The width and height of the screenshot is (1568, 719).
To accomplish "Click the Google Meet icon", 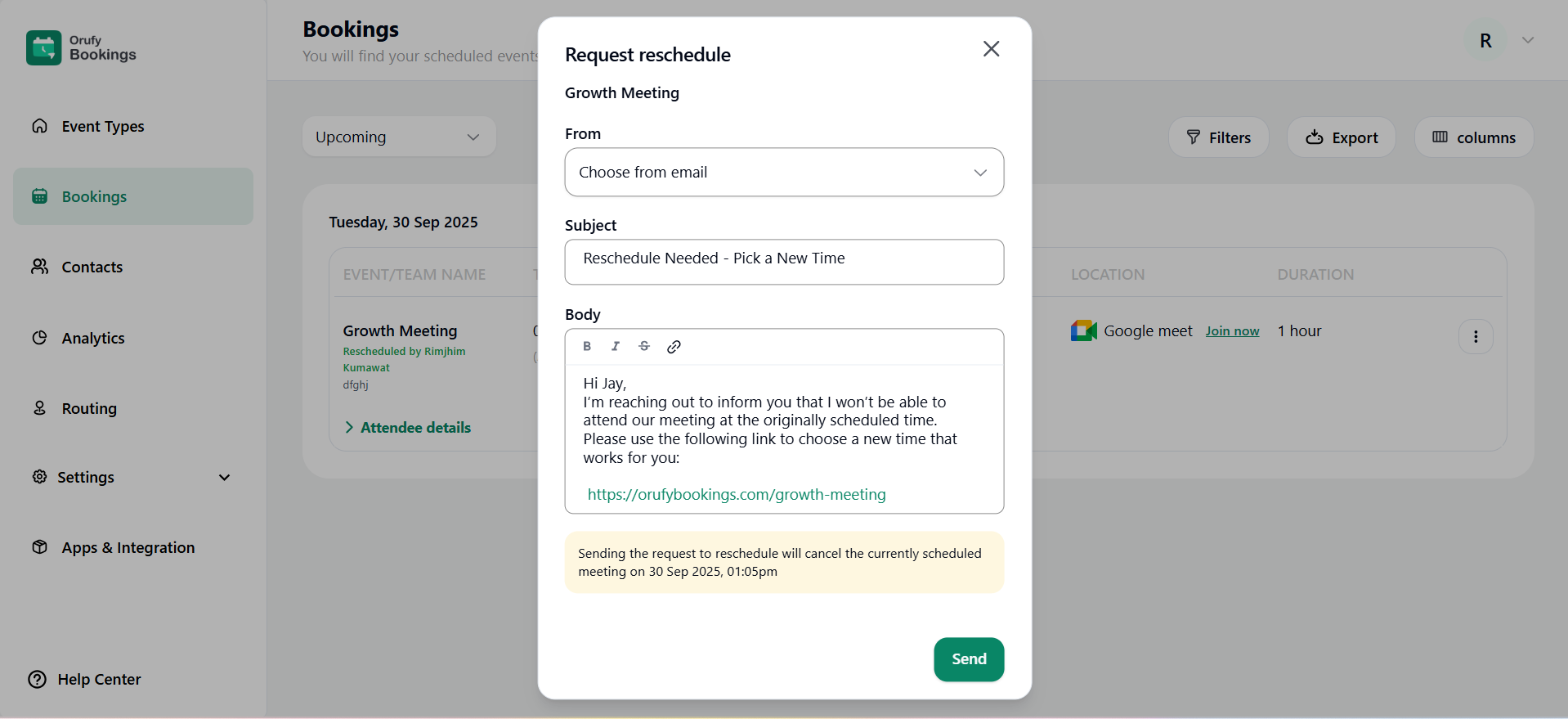I will [1083, 331].
